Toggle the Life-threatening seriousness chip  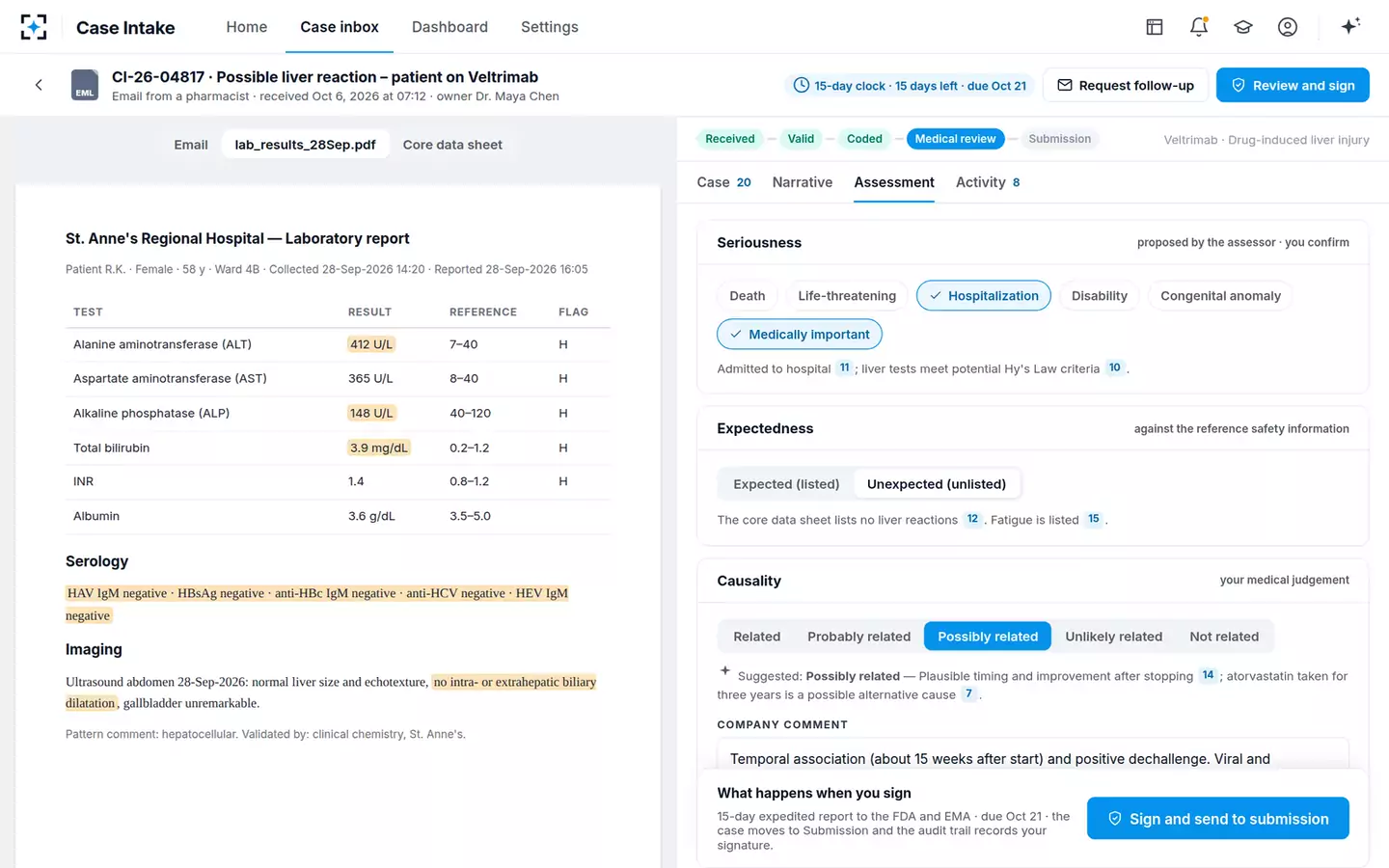coord(847,296)
